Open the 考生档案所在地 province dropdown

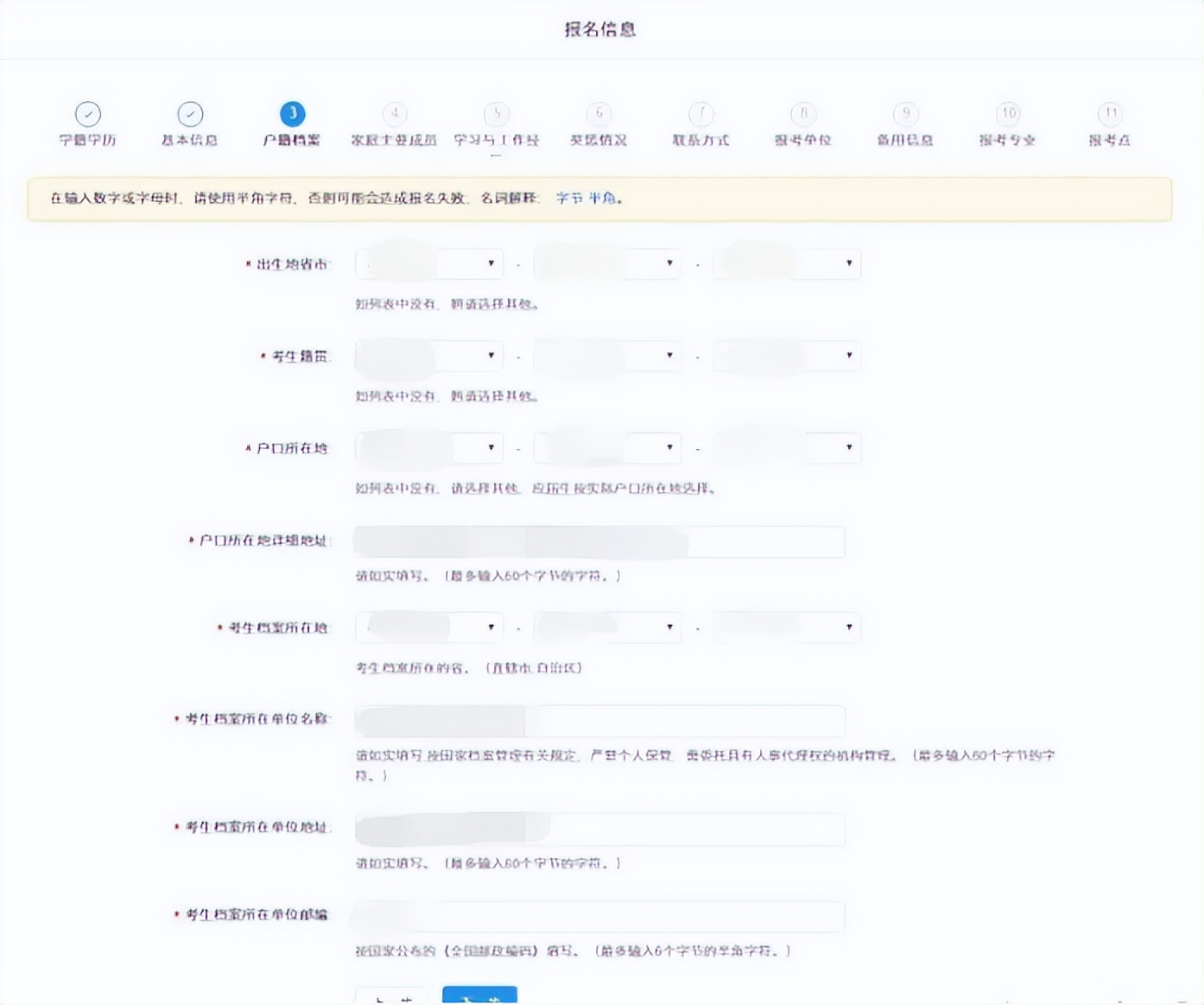click(428, 628)
